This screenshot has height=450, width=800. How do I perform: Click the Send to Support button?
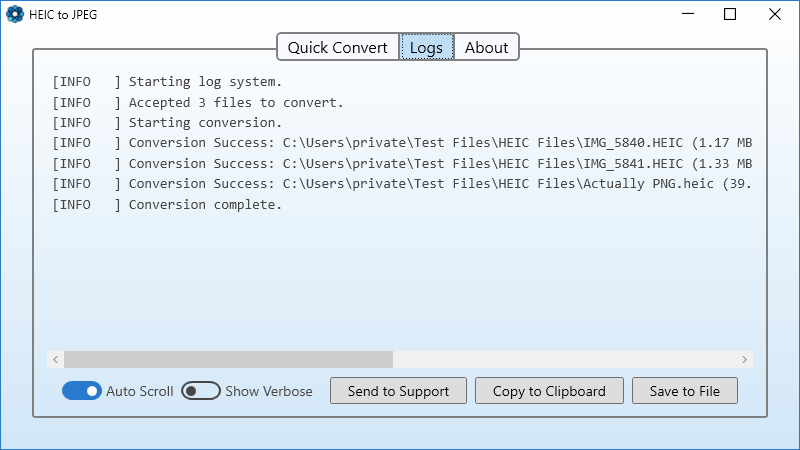coord(398,391)
